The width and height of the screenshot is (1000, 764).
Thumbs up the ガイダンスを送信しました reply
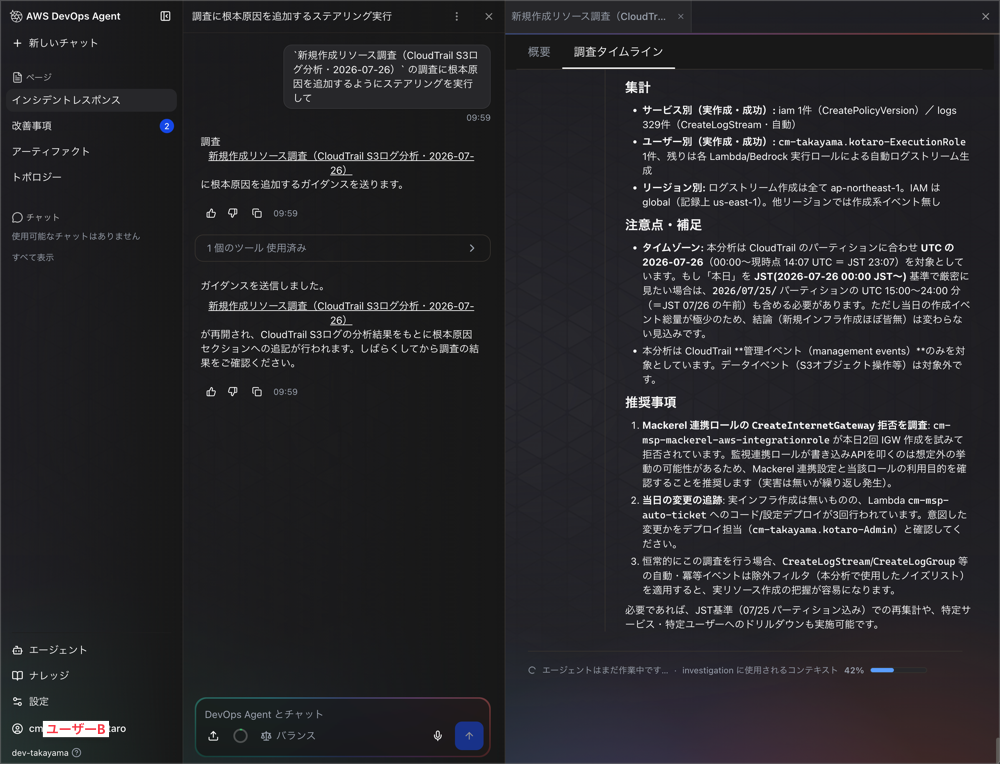(211, 392)
